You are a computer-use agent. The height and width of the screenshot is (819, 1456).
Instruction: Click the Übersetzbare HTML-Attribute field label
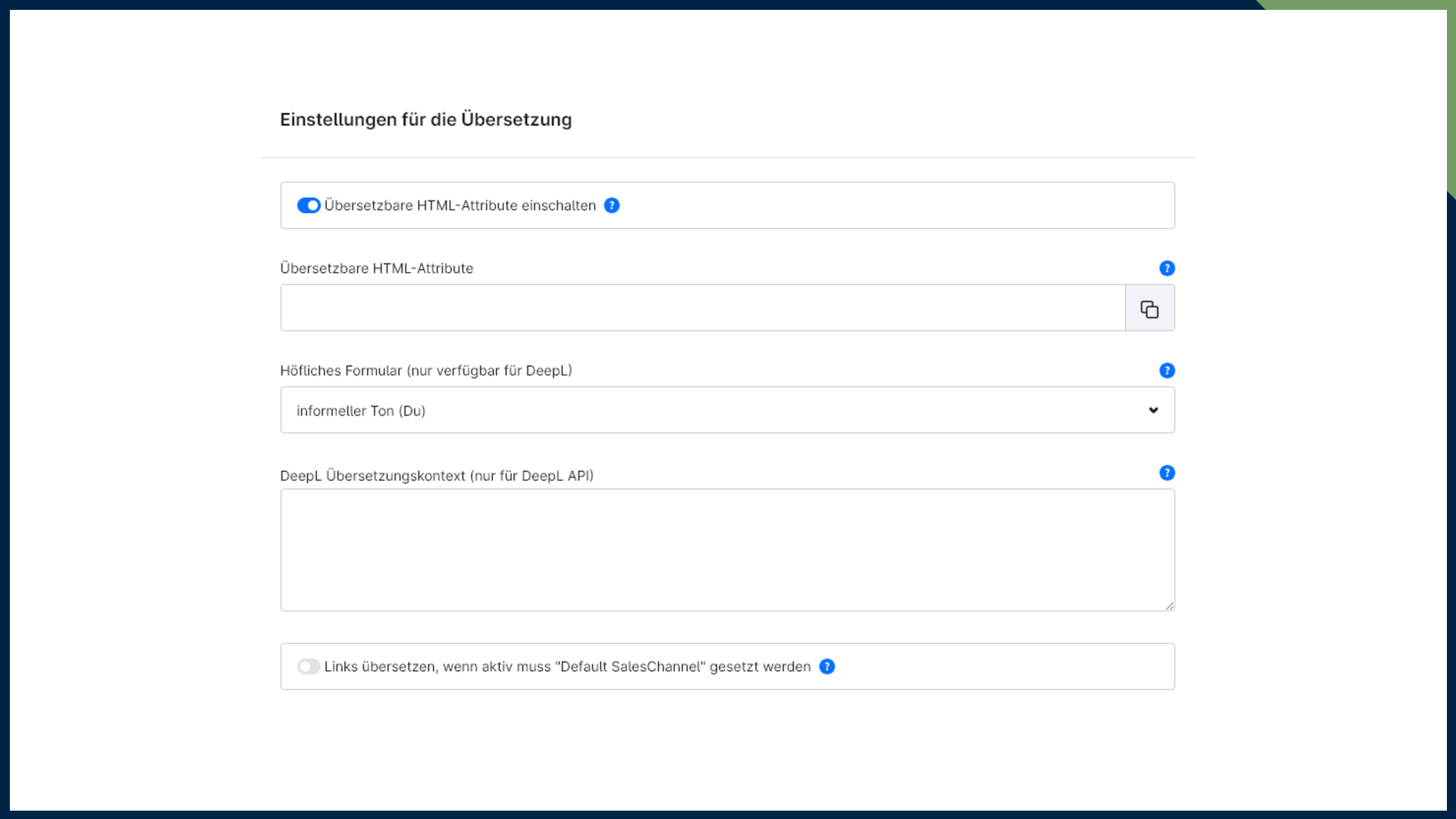pyautogui.click(x=376, y=268)
